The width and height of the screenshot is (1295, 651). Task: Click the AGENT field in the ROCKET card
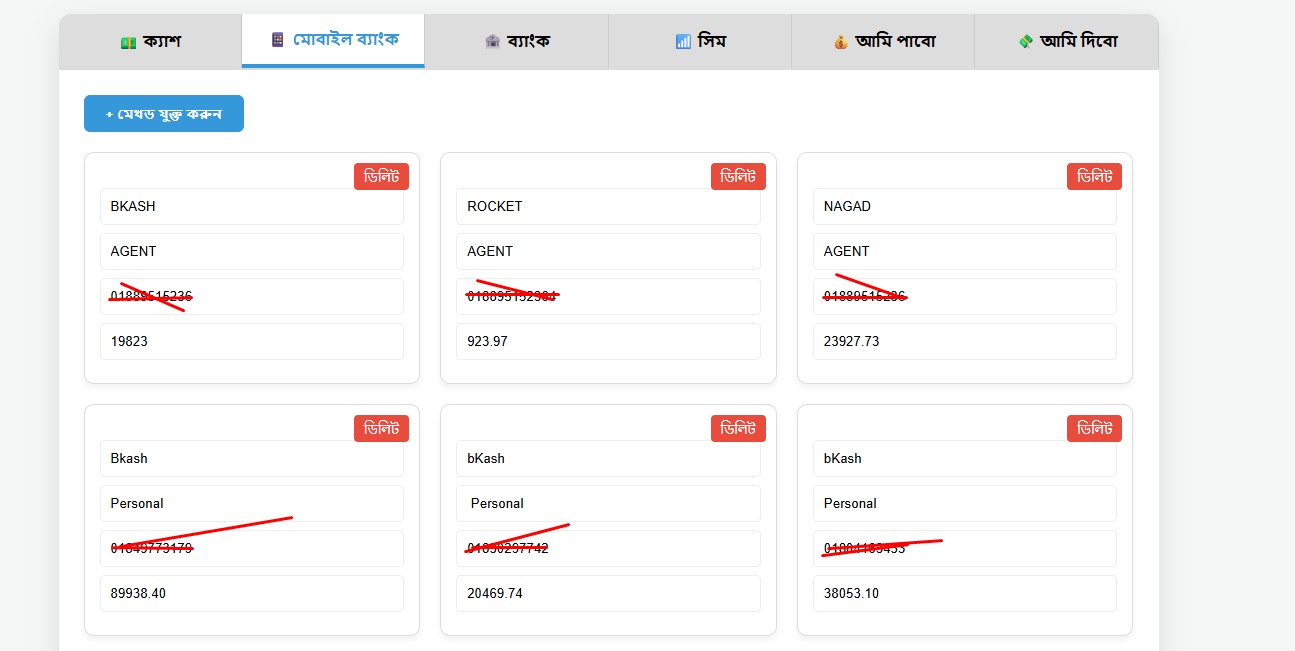(x=608, y=251)
